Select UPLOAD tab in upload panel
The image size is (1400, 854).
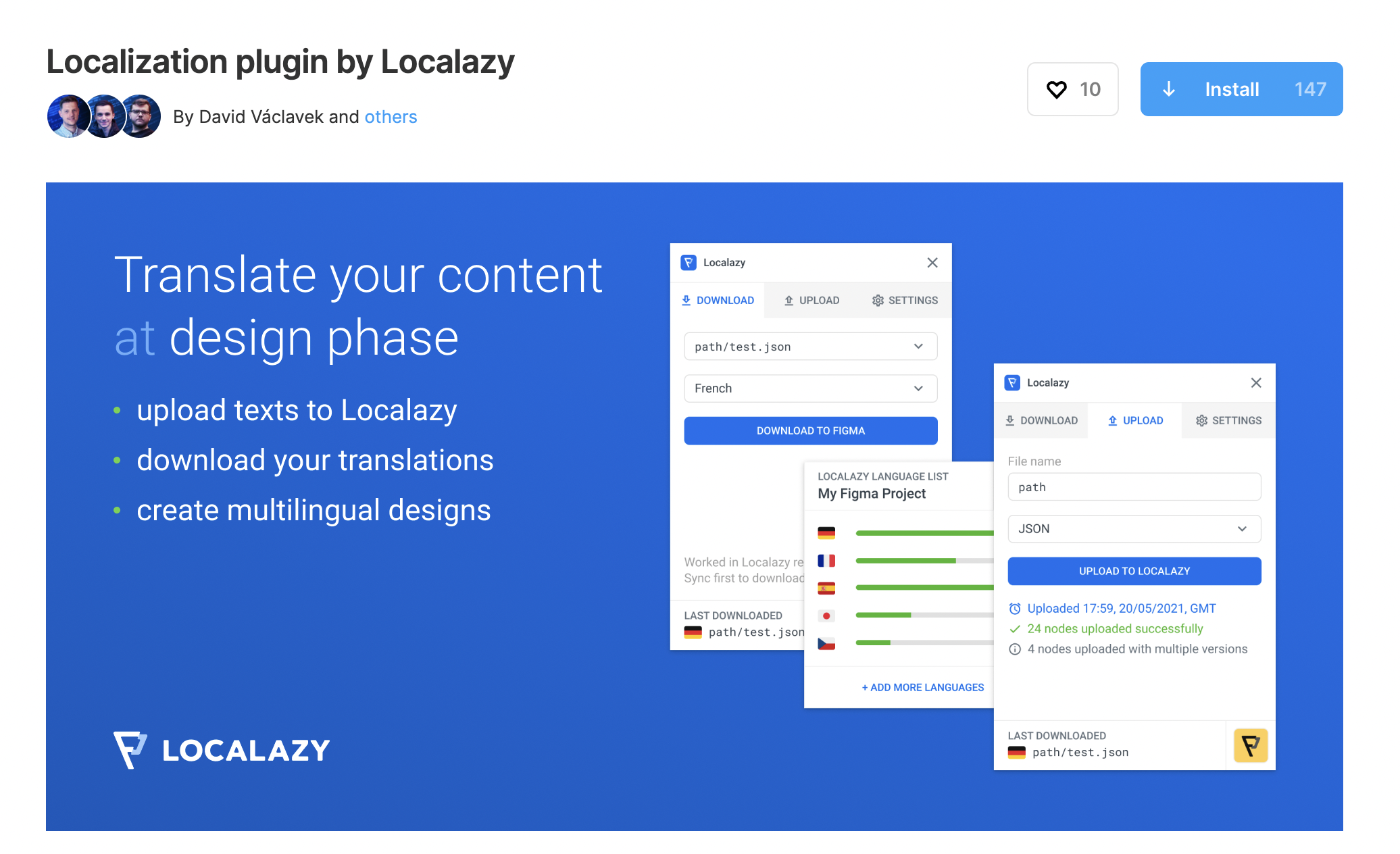1135,420
